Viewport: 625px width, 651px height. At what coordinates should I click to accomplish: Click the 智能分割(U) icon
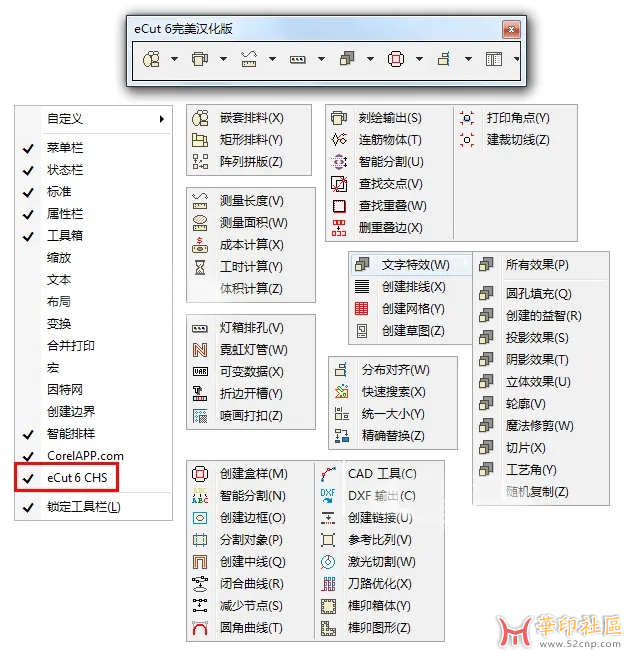coord(339,162)
